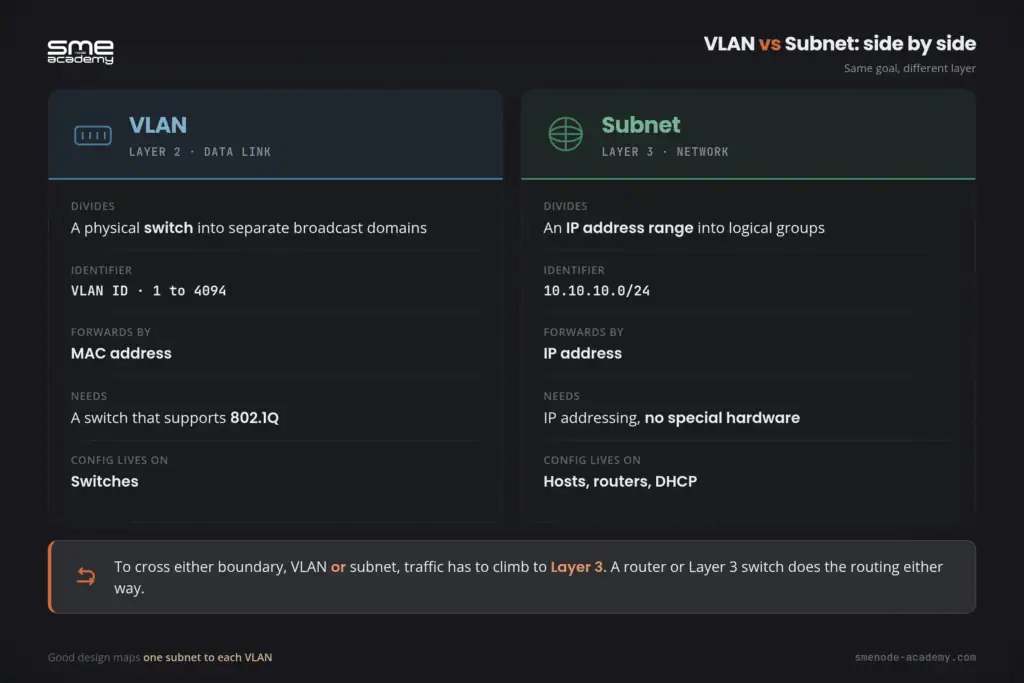
Task: Click 'LAYER 3 · NETWORK' label
Action: [x=665, y=151]
